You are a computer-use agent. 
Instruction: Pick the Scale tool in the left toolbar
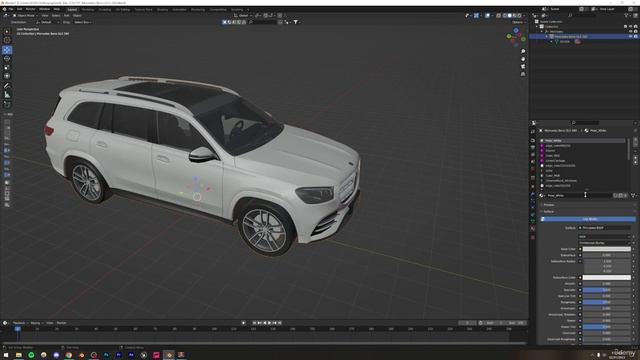(7, 67)
